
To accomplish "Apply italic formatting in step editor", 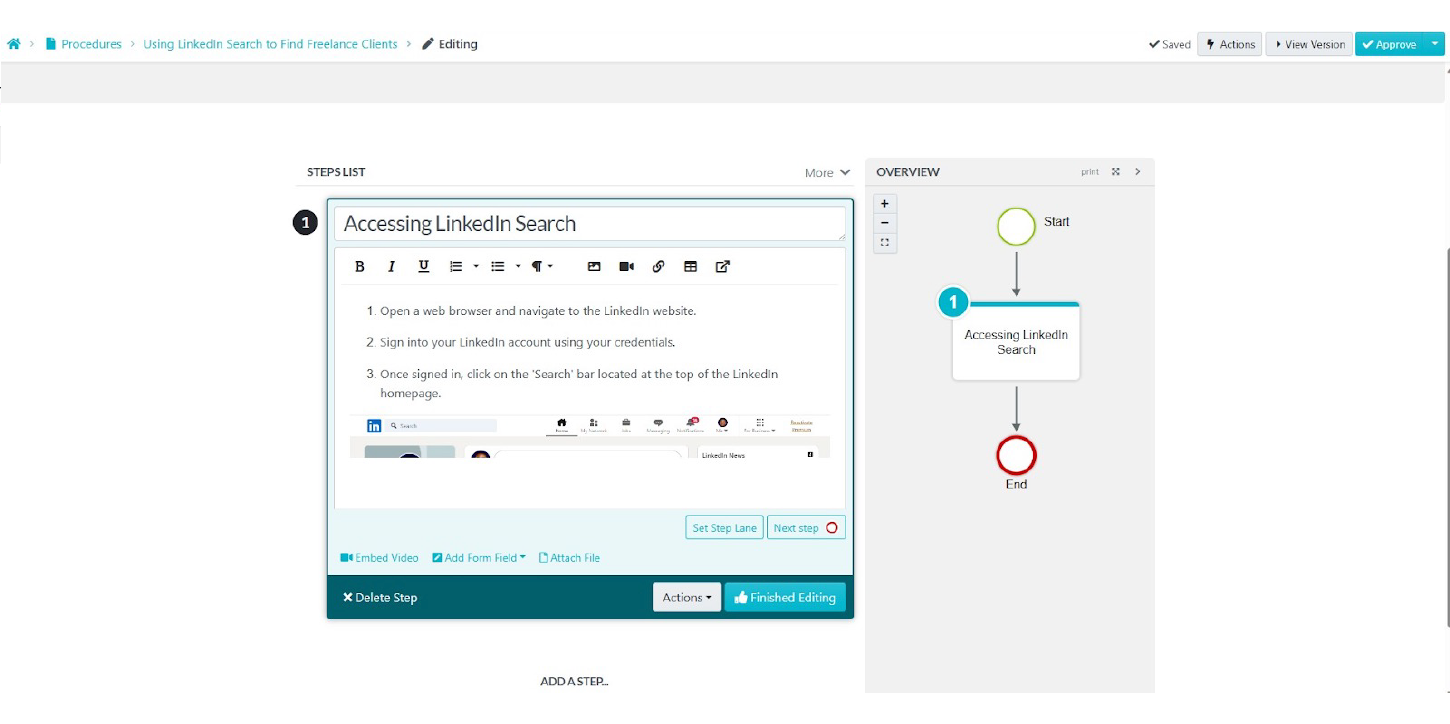I will (392, 267).
